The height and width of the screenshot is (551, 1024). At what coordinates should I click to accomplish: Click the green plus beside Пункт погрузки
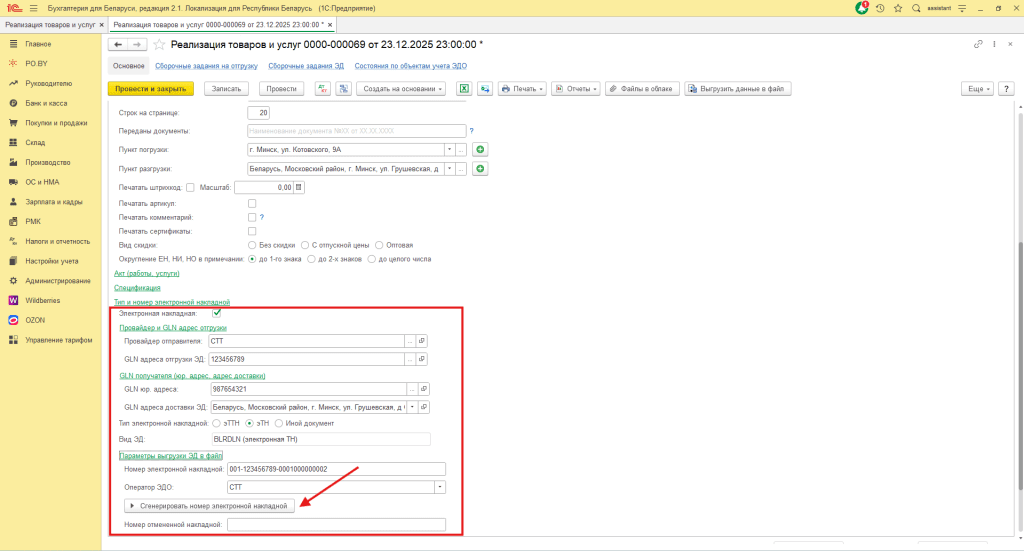click(480, 149)
